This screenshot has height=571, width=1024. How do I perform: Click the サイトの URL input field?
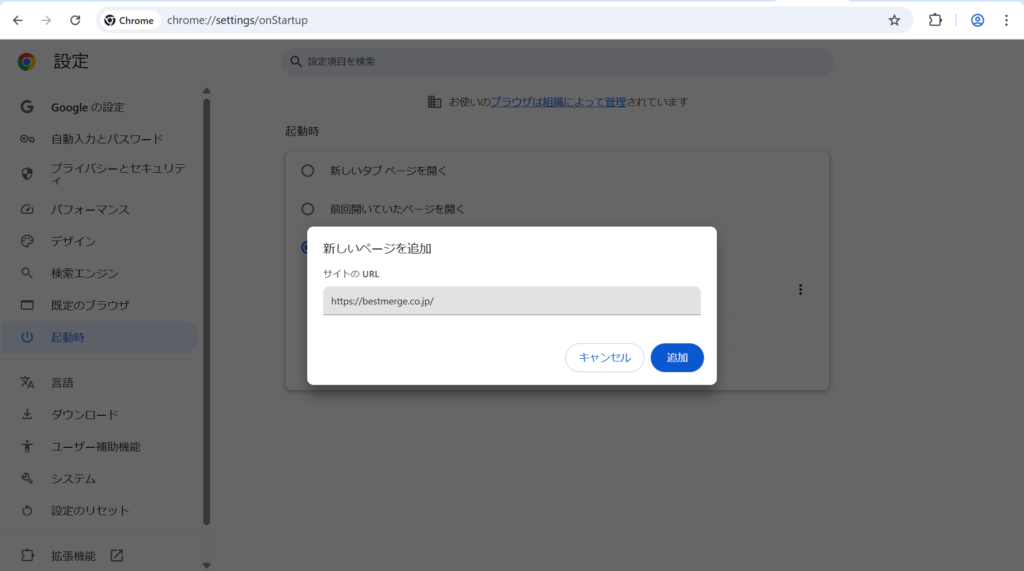coord(511,300)
